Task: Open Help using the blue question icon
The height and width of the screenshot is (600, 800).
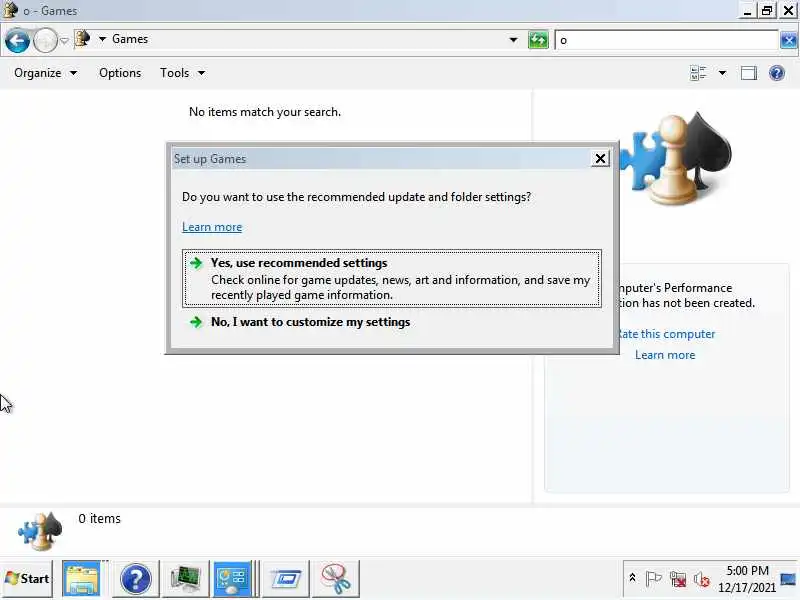Action: click(777, 73)
